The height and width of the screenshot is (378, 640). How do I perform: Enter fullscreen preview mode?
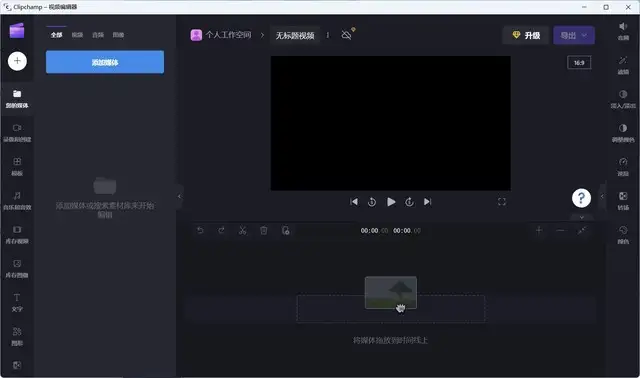pos(502,202)
